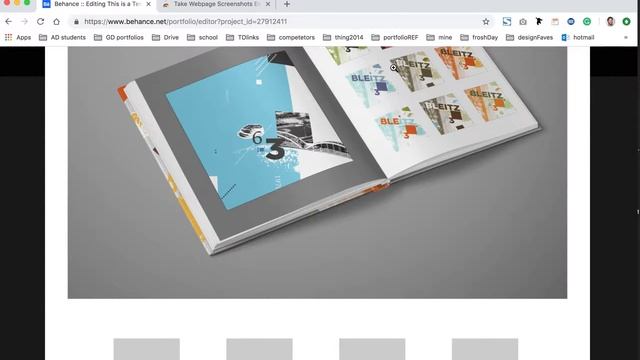Open the hotmail bookmark

point(578,38)
